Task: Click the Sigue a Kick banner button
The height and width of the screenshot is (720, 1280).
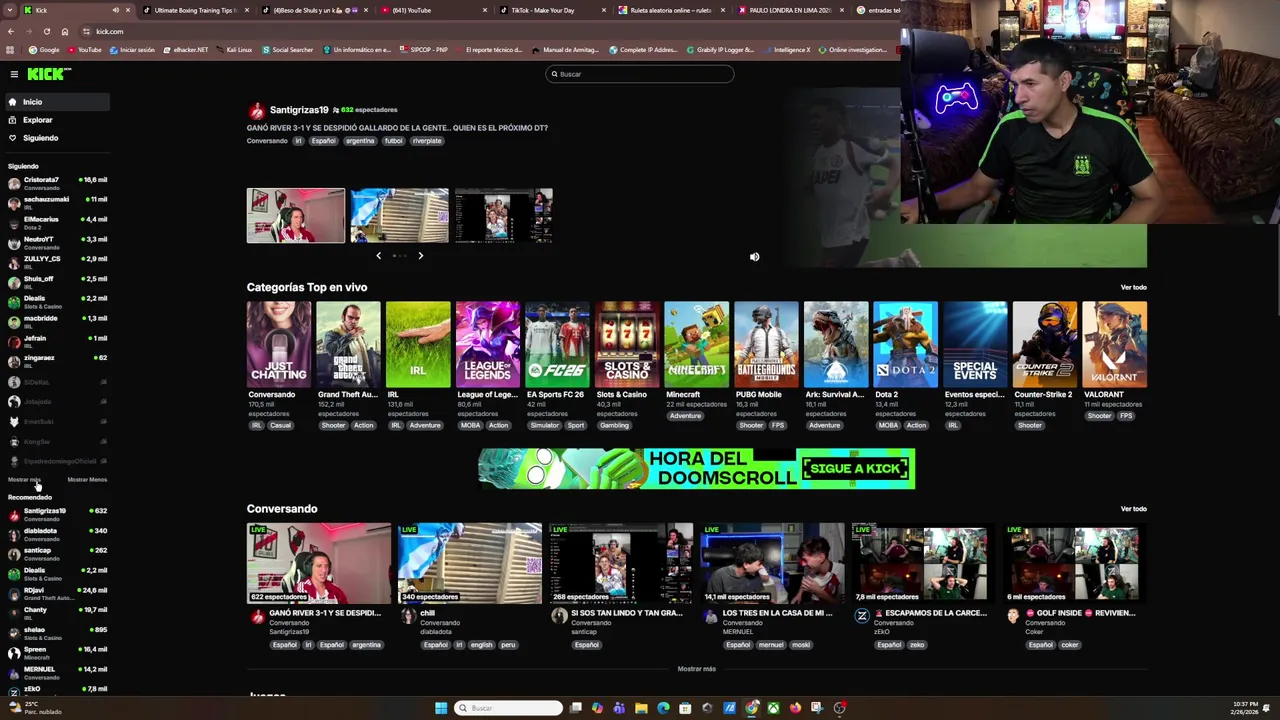Action: (856, 469)
